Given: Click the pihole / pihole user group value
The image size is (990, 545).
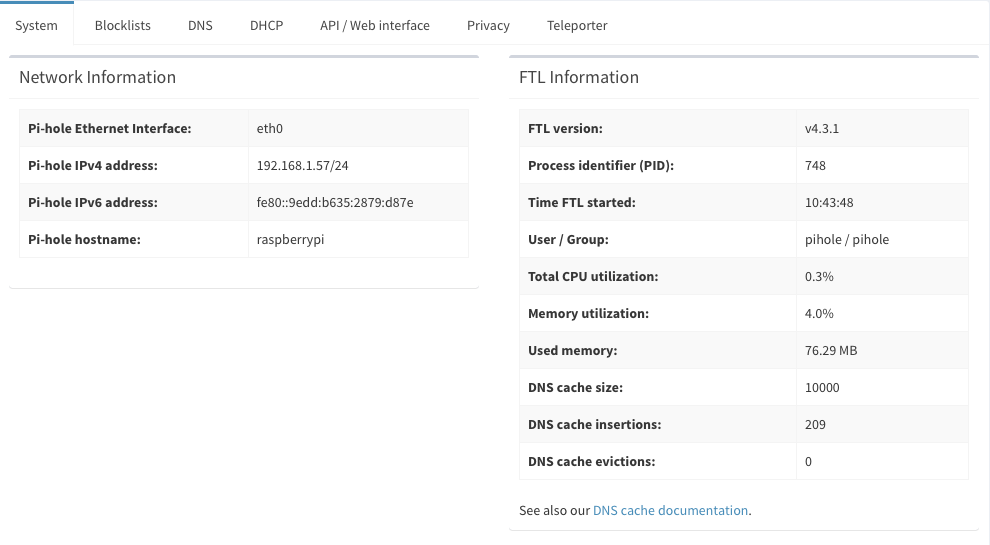Looking at the screenshot, I should coord(846,239).
